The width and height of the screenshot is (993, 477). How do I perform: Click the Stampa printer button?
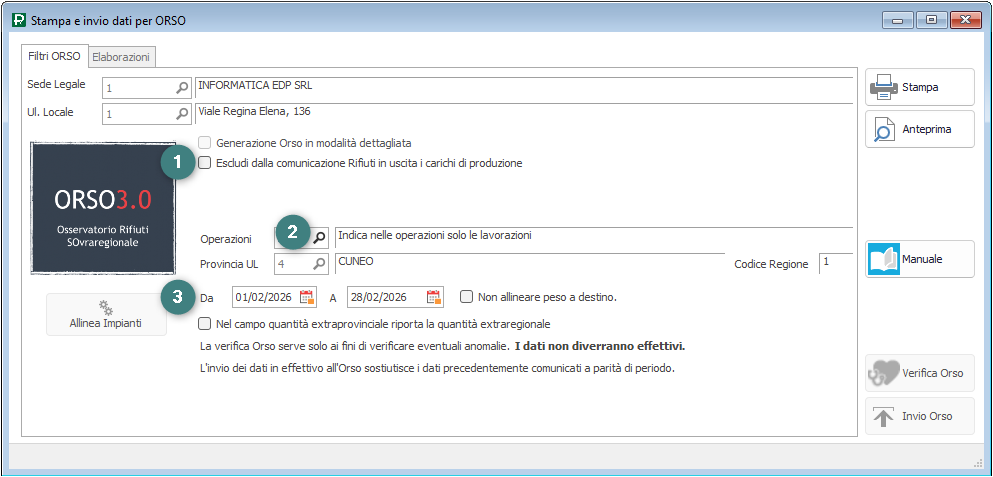pos(919,88)
